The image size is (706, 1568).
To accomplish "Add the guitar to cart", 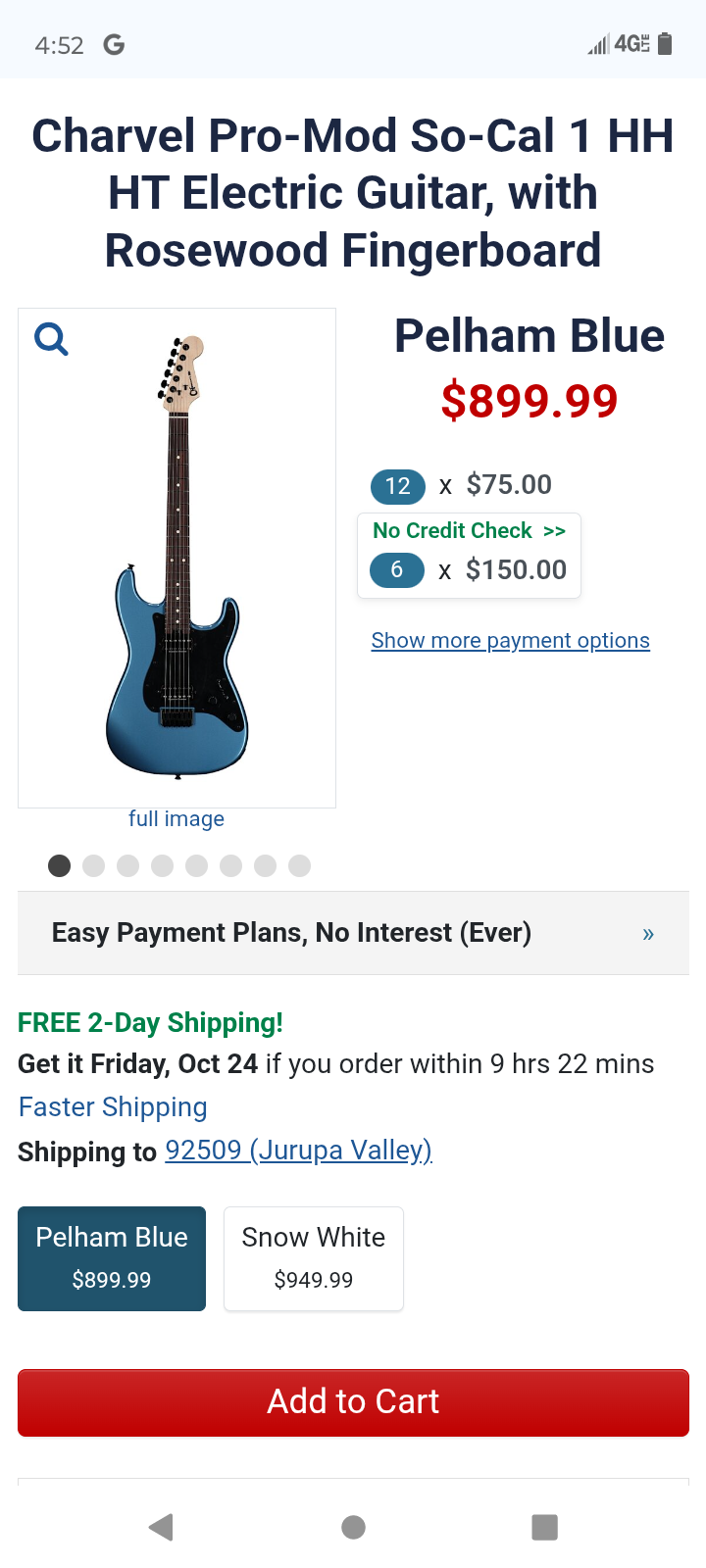I will tap(353, 1402).
